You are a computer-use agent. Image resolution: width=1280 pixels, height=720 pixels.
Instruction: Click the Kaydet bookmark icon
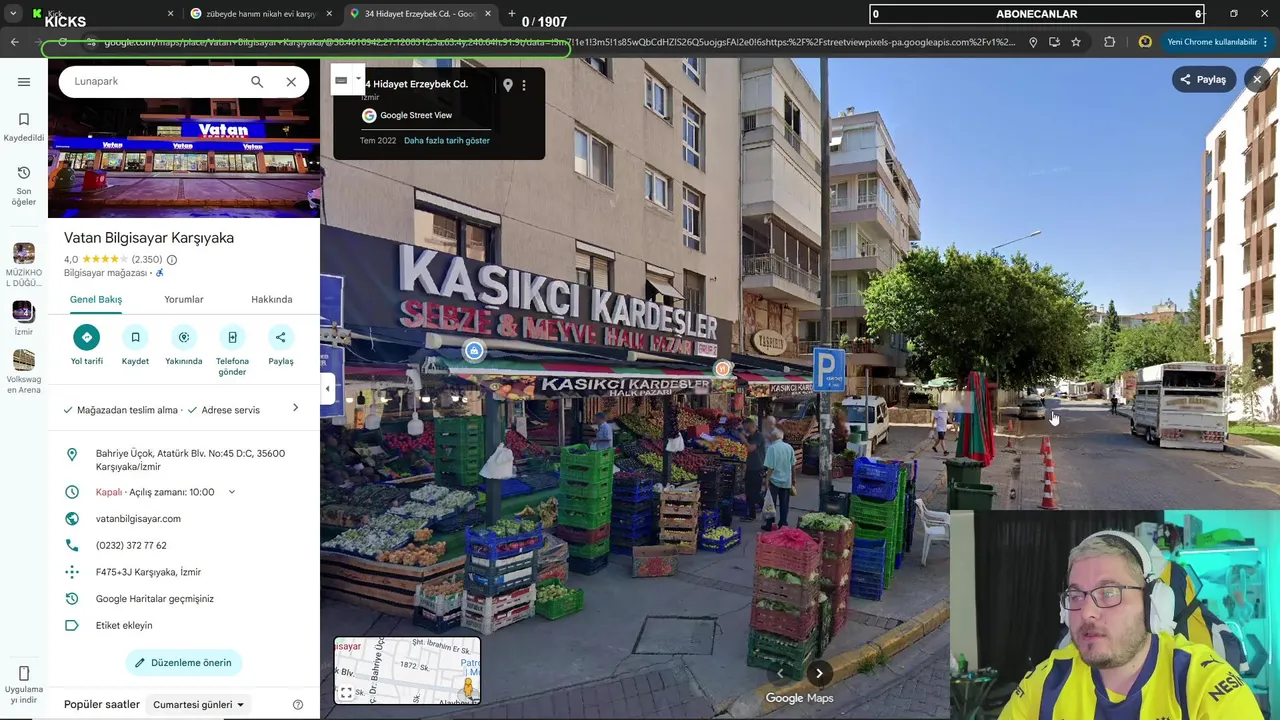pos(135,337)
